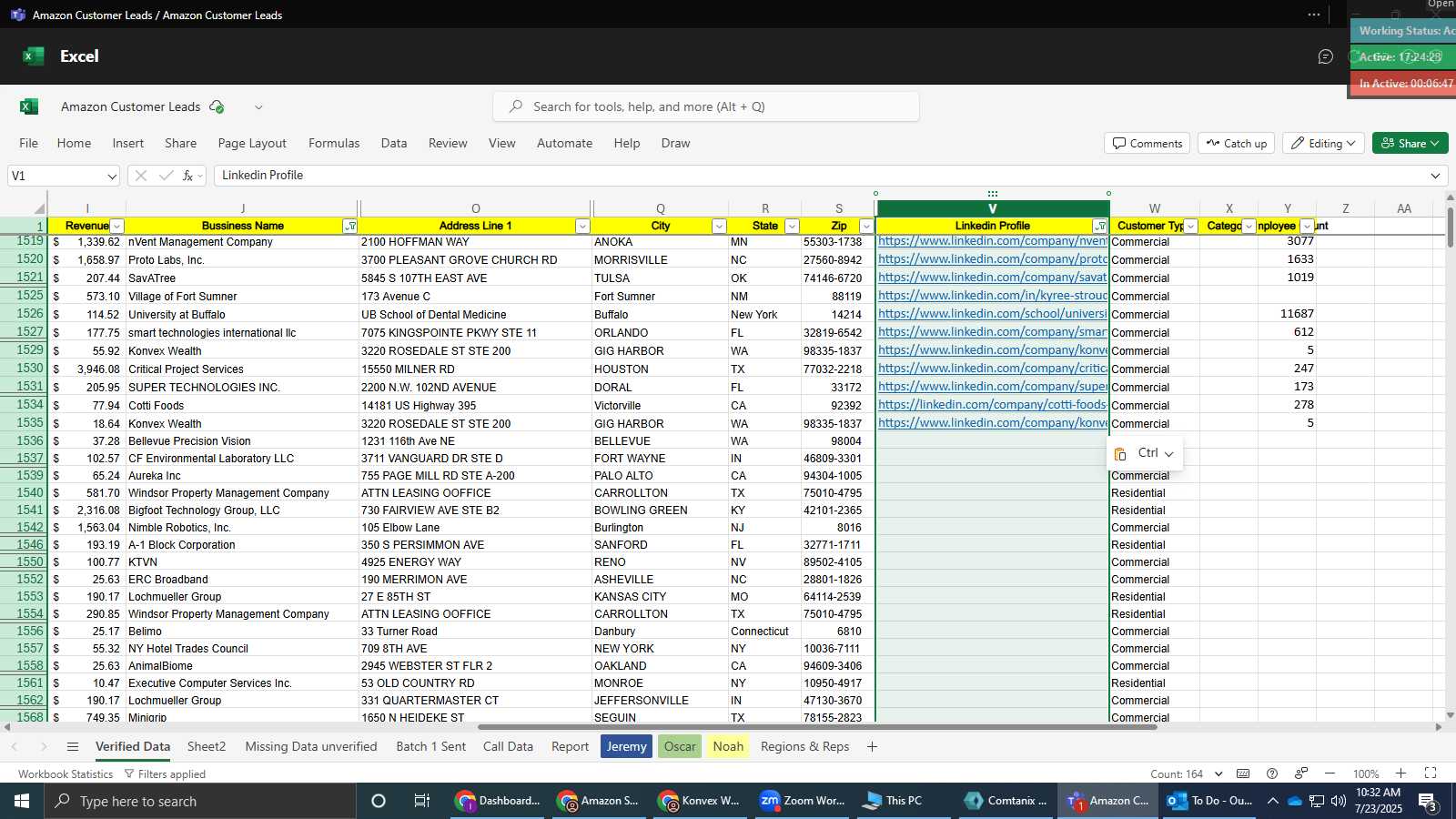1456x819 pixels.
Task: Click the green Share button
Action: pyautogui.click(x=1410, y=143)
